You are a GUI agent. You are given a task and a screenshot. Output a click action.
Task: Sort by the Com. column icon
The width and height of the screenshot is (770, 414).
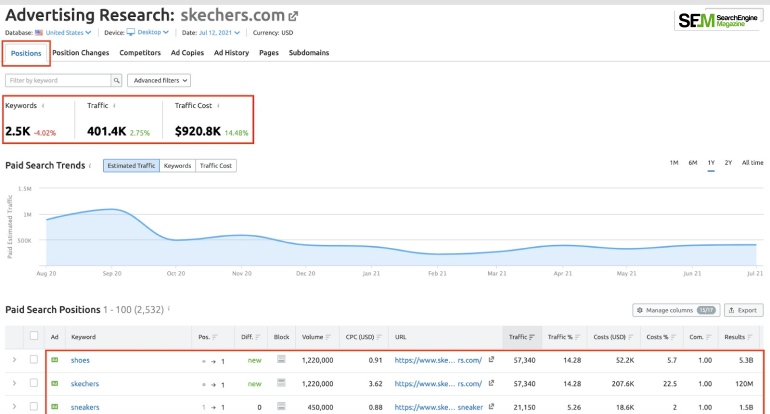(709, 337)
